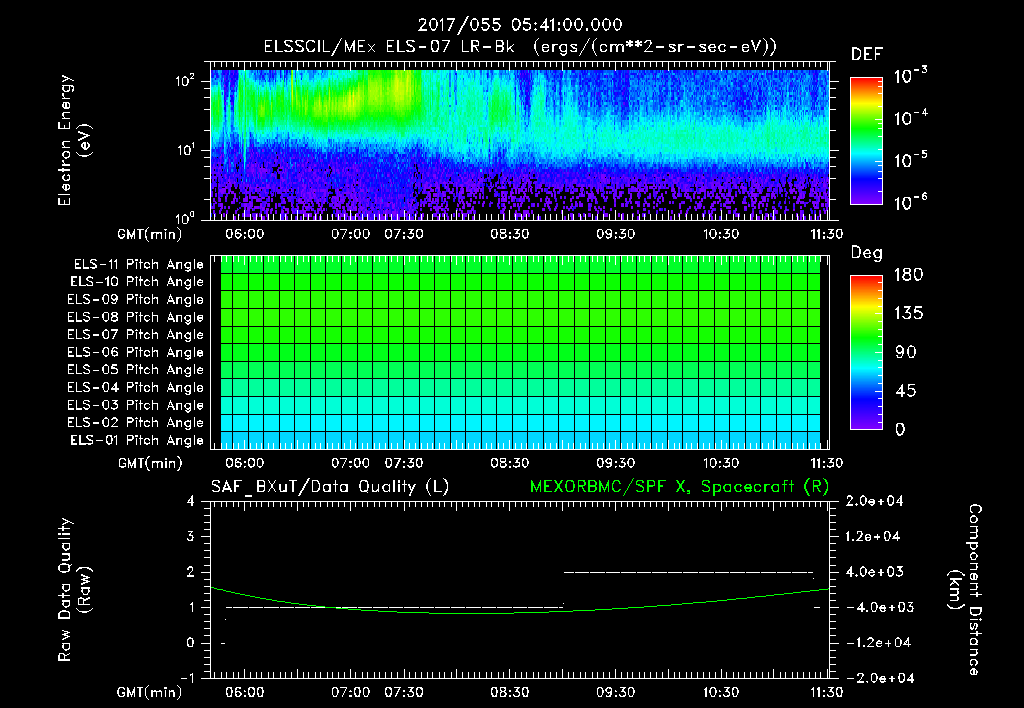Click the timestamp title 2017/055 05:41:00.000
Viewport: 1024px width, 708px height.
tap(520, 25)
